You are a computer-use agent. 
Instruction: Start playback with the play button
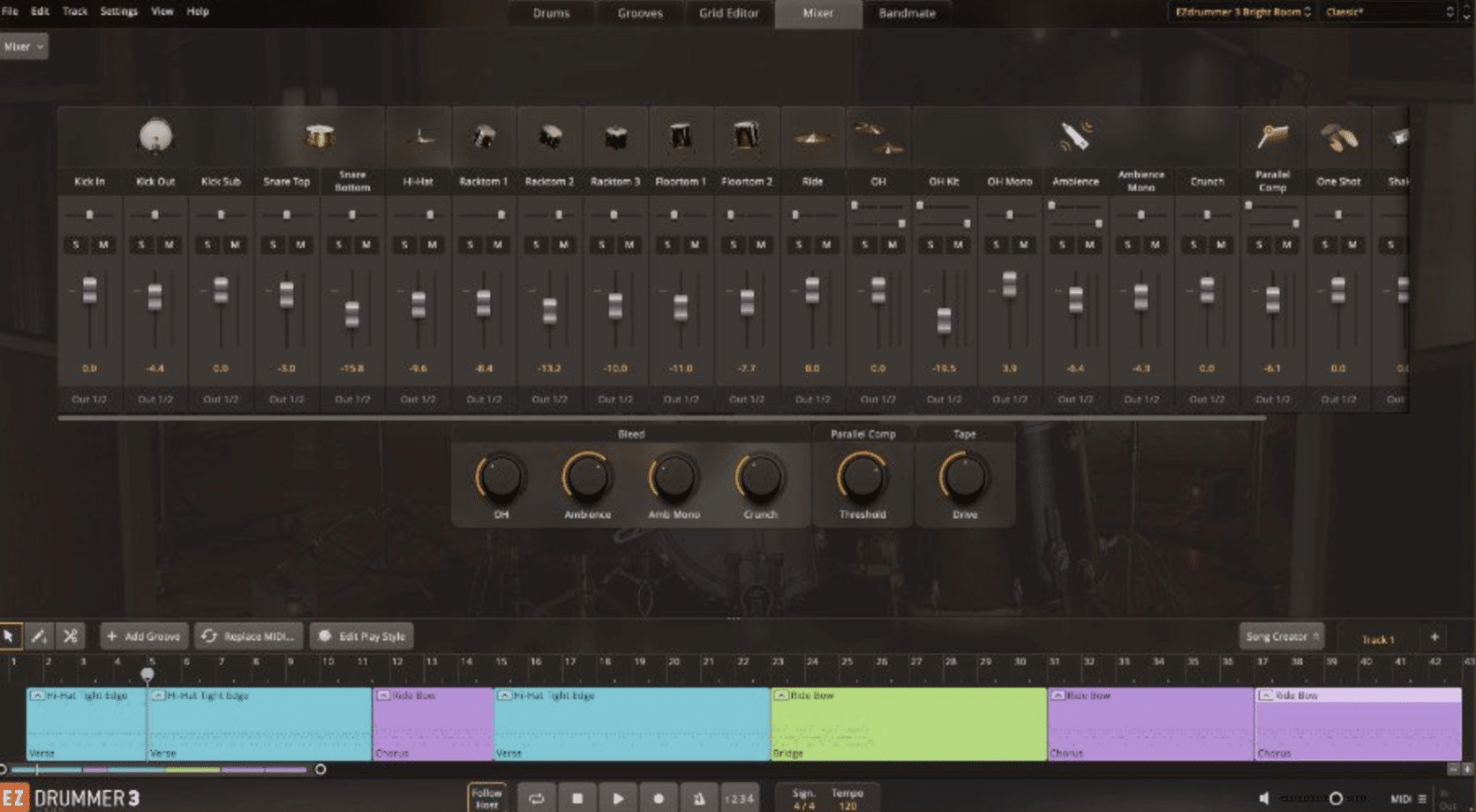[618, 799]
